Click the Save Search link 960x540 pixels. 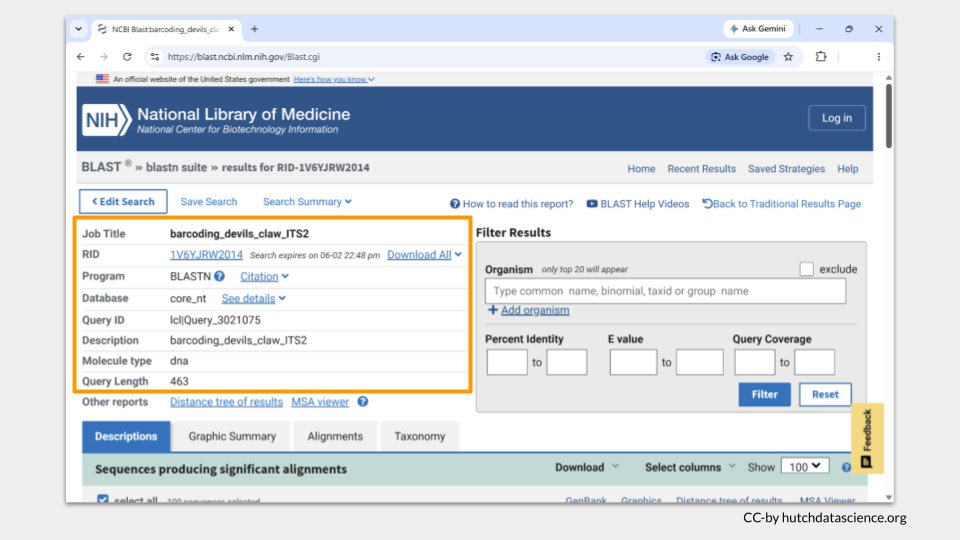pyautogui.click(x=209, y=201)
